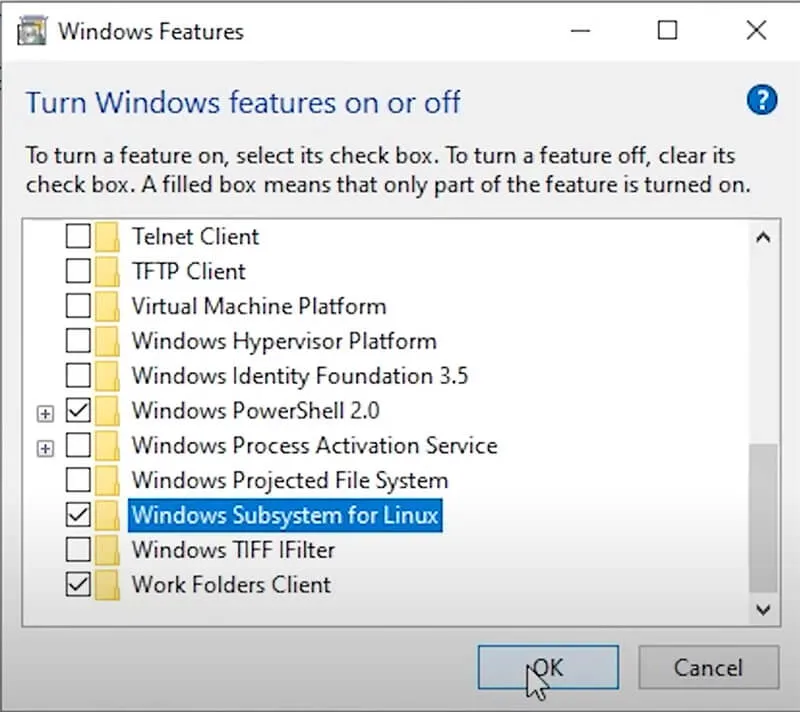Viewport: 800px width, 712px height.
Task: Click the scrollbar up arrow
Action: (763, 237)
